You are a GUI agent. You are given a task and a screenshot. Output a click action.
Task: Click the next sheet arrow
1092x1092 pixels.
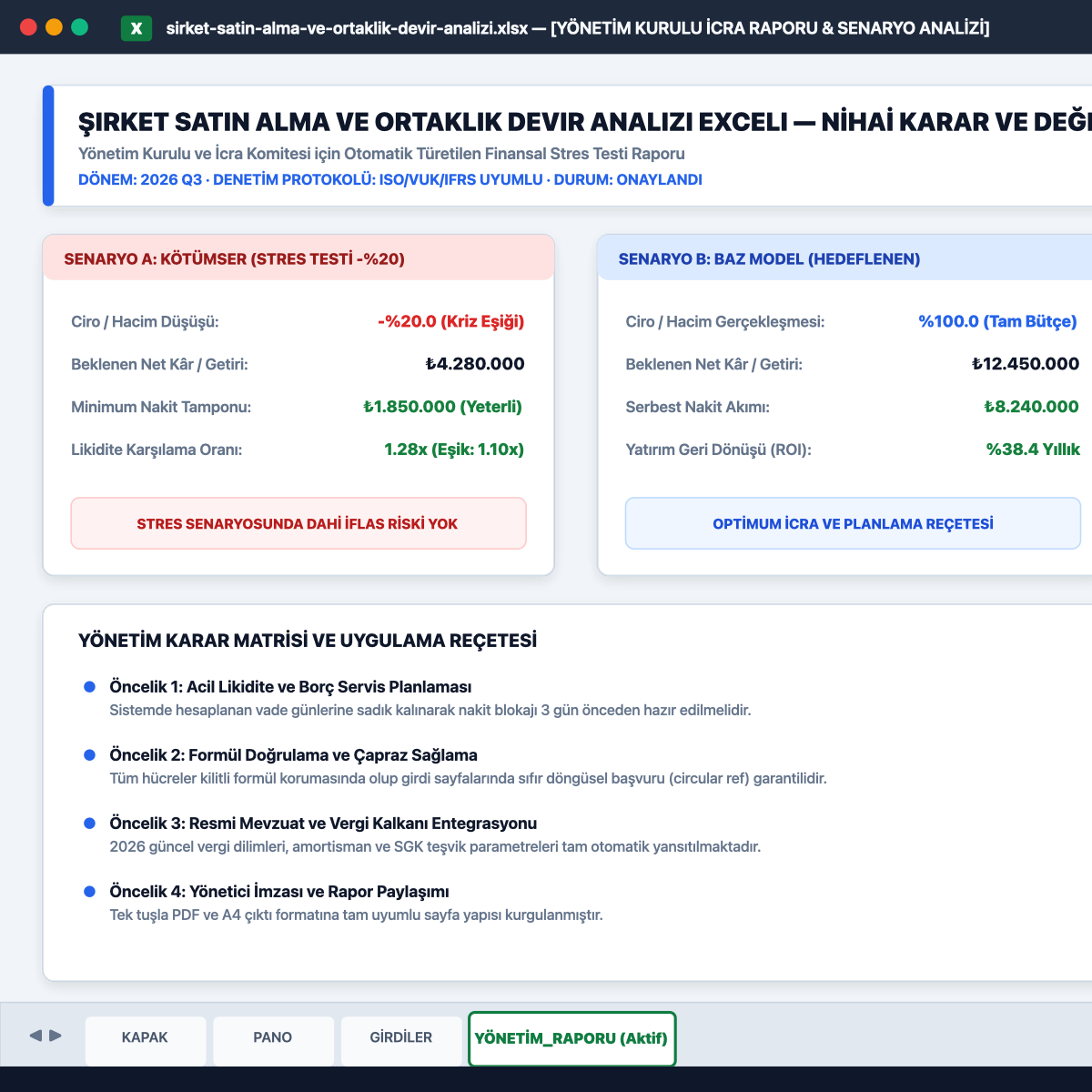tap(56, 1036)
